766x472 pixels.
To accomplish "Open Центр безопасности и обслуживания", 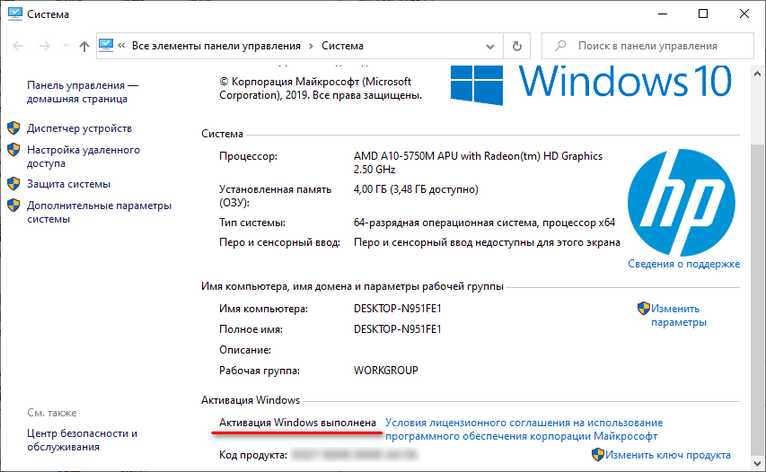I will [x=82, y=440].
